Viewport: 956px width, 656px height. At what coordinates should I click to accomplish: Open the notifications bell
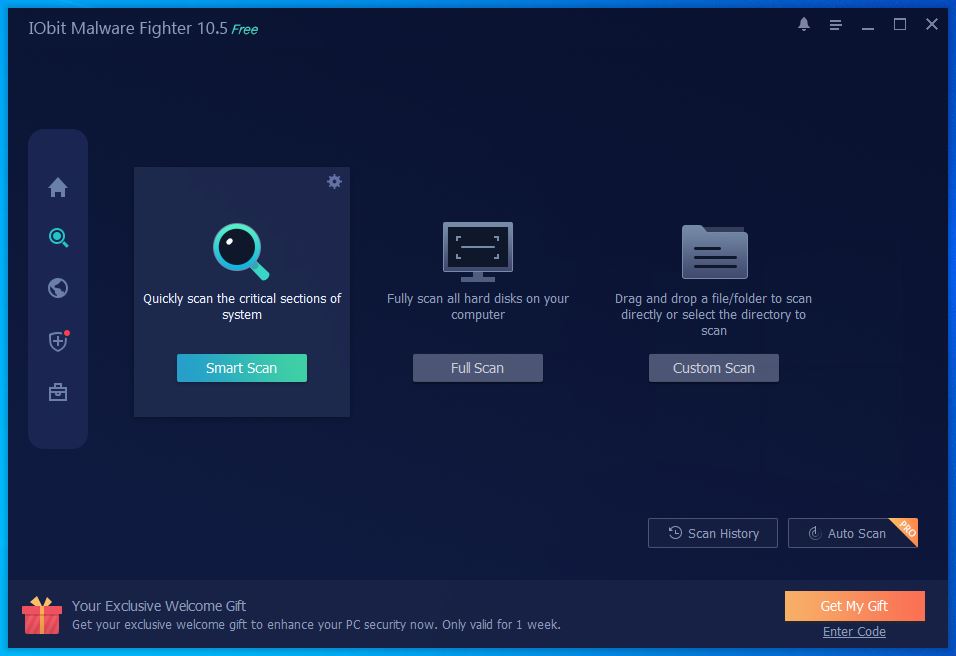pos(804,24)
